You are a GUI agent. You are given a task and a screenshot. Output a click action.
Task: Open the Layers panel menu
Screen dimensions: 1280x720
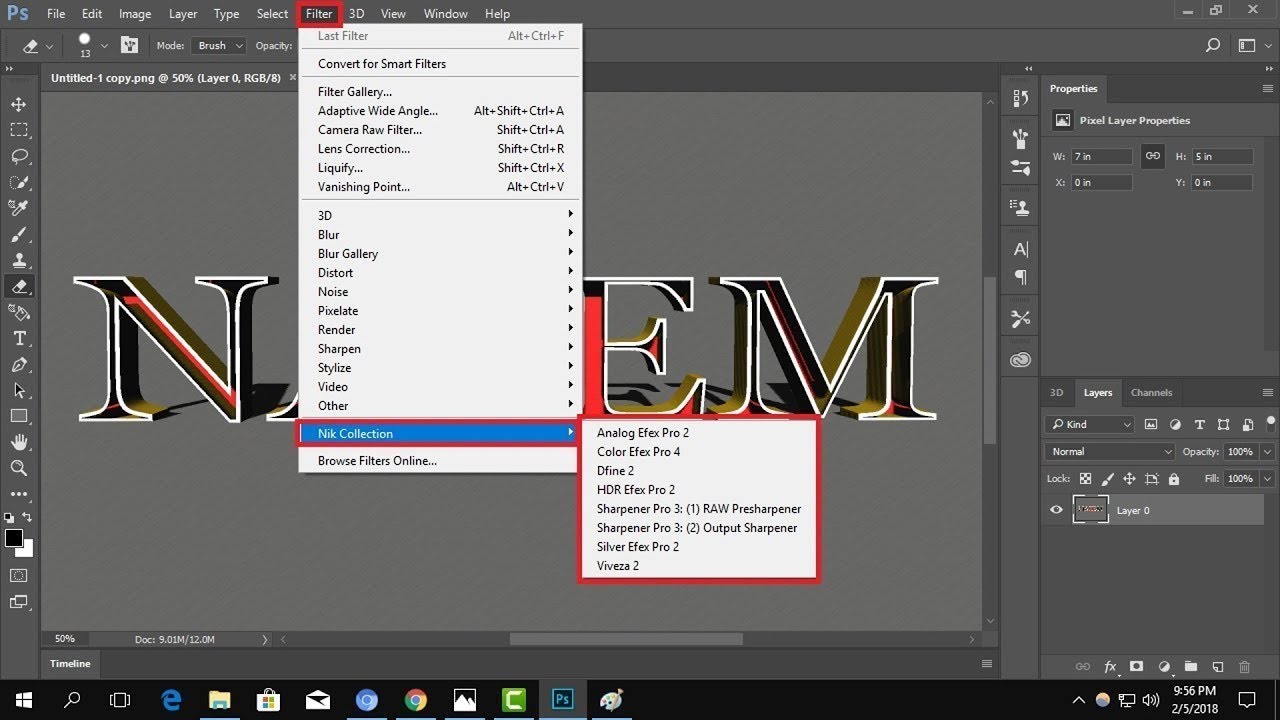click(1268, 393)
